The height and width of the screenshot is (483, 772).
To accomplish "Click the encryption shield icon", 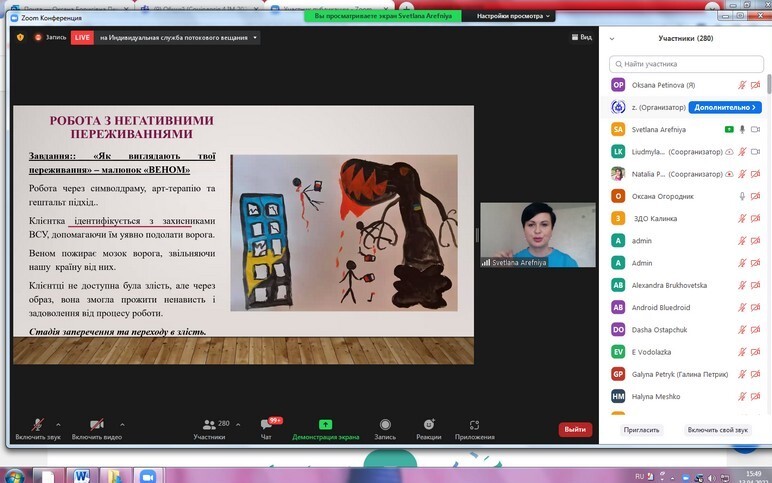I will (20, 37).
